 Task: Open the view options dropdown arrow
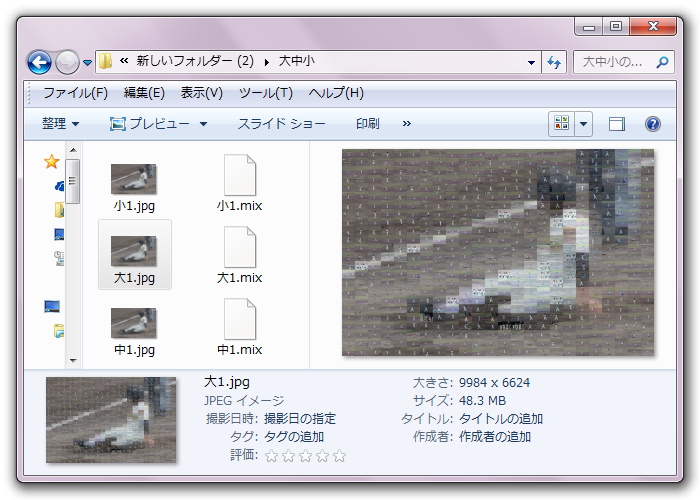[583, 124]
